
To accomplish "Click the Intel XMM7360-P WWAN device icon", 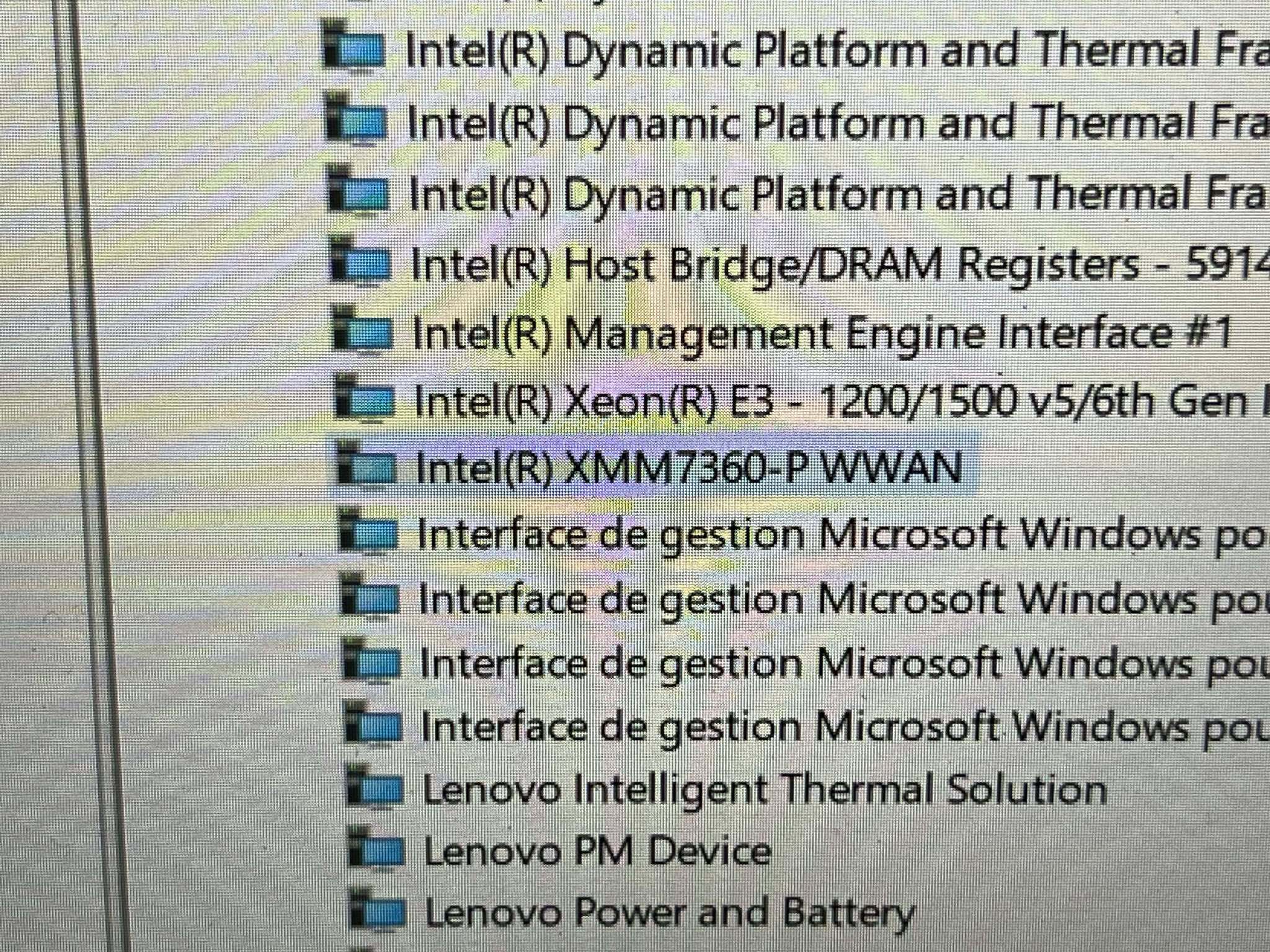I will 365,465.
